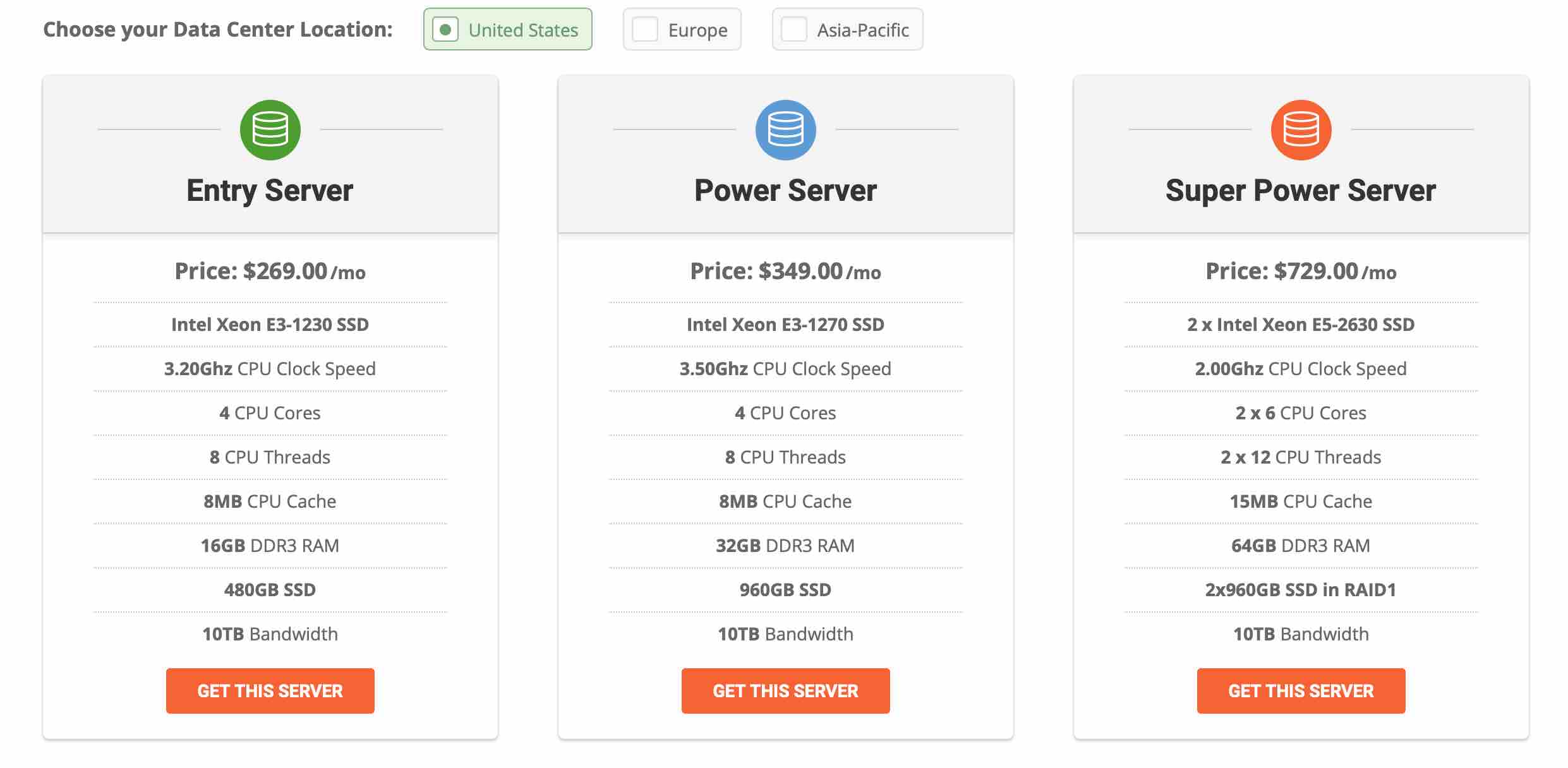Click the 32GB DDR3 RAM spec

[785, 546]
